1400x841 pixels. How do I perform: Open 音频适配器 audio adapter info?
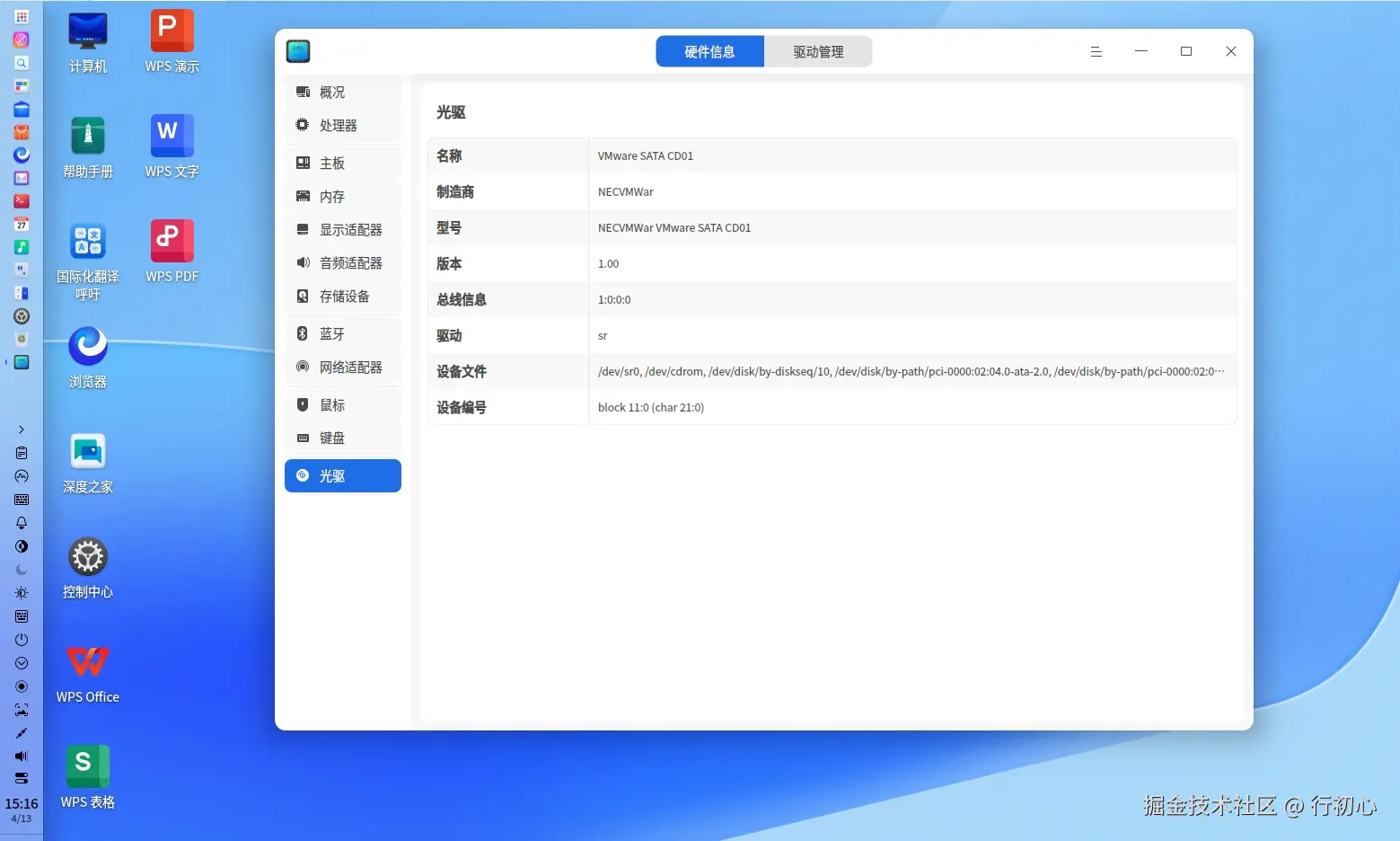coord(342,263)
